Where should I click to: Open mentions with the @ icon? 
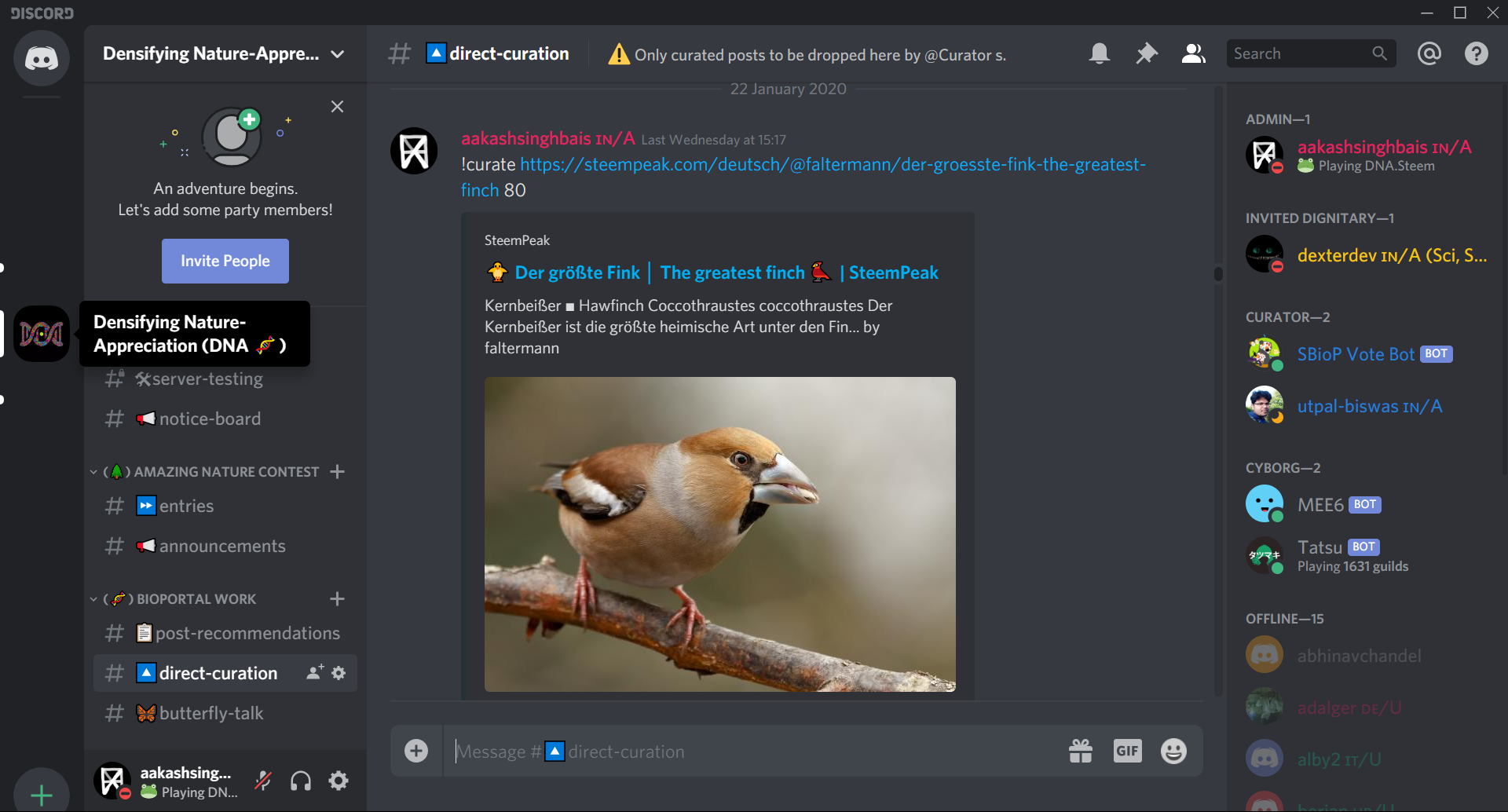pos(1429,53)
